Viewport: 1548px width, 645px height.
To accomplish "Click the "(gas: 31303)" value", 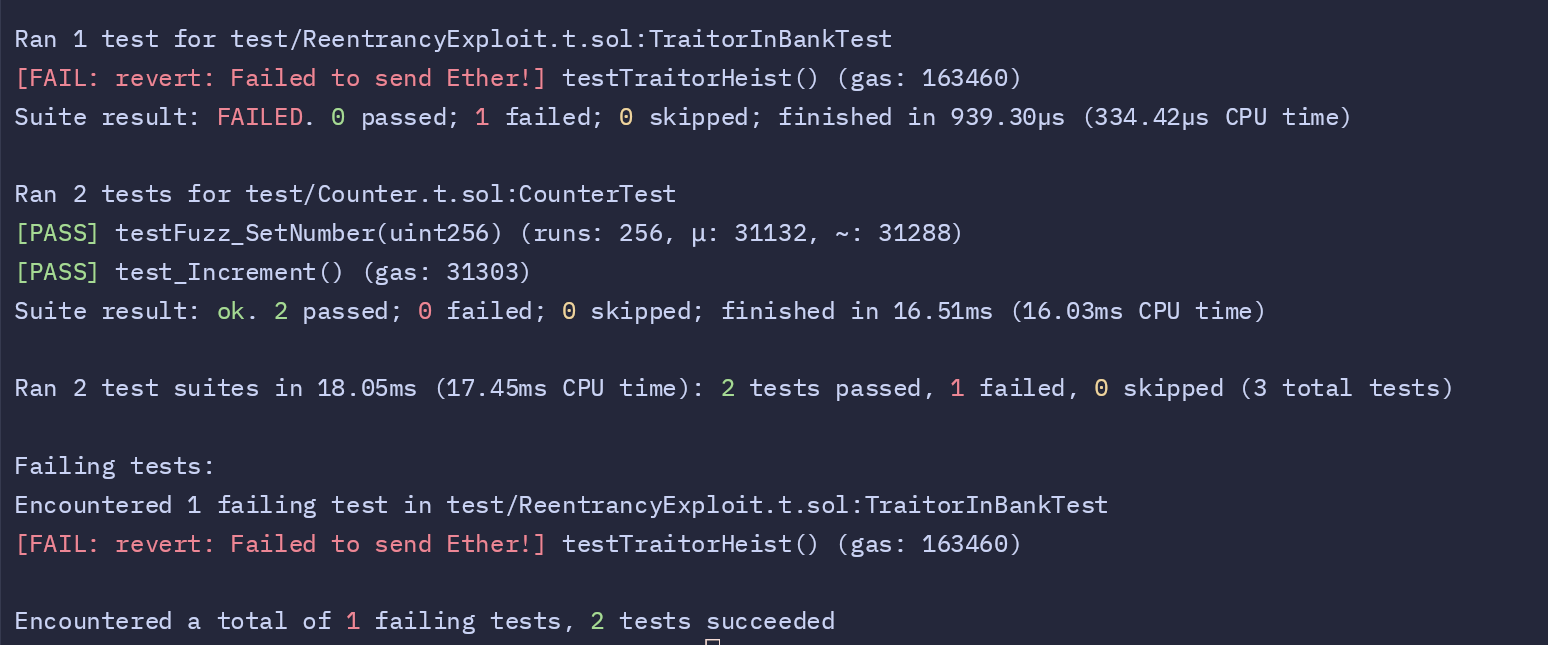I will (446, 272).
